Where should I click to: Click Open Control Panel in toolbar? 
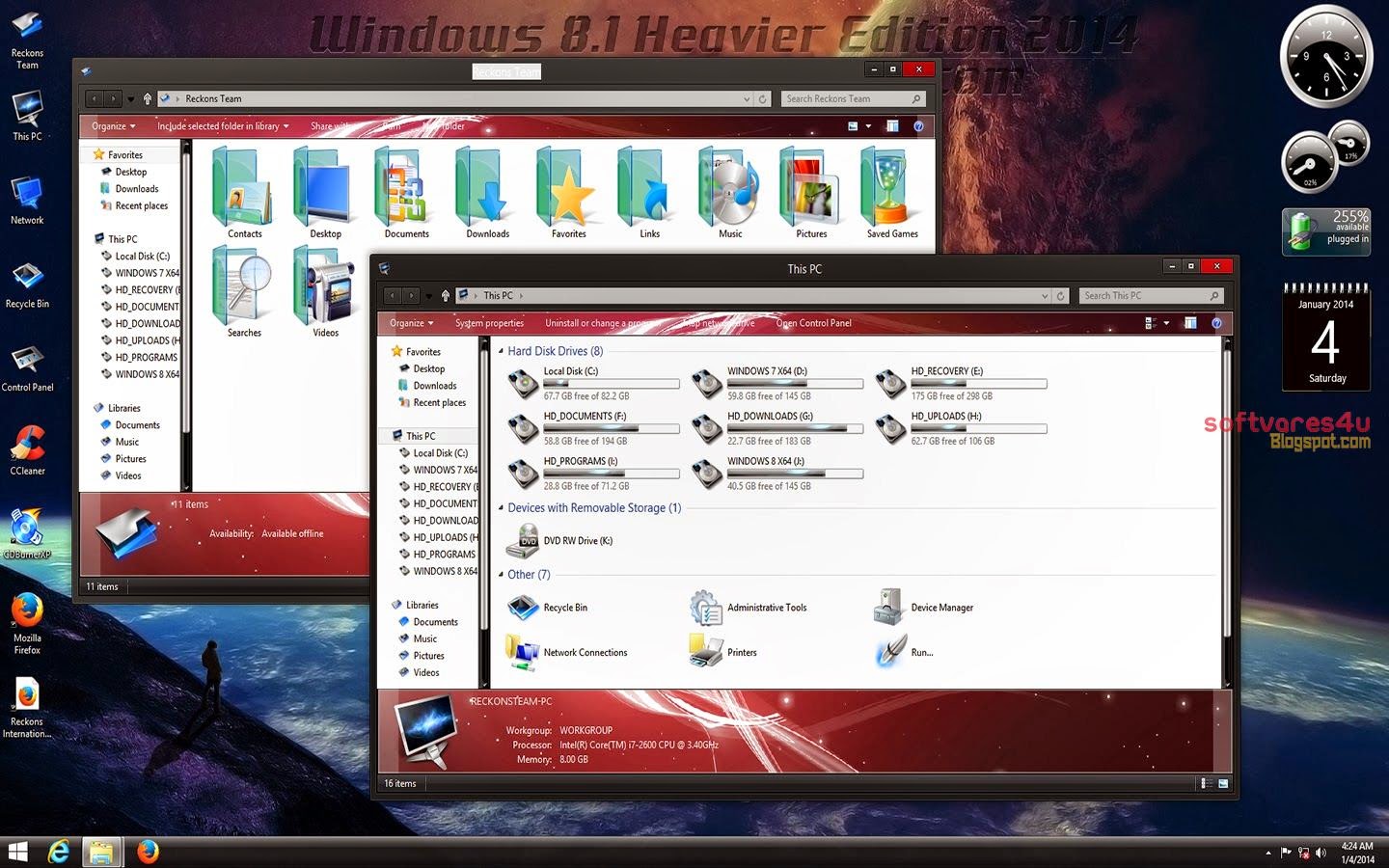(x=814, y=323)
